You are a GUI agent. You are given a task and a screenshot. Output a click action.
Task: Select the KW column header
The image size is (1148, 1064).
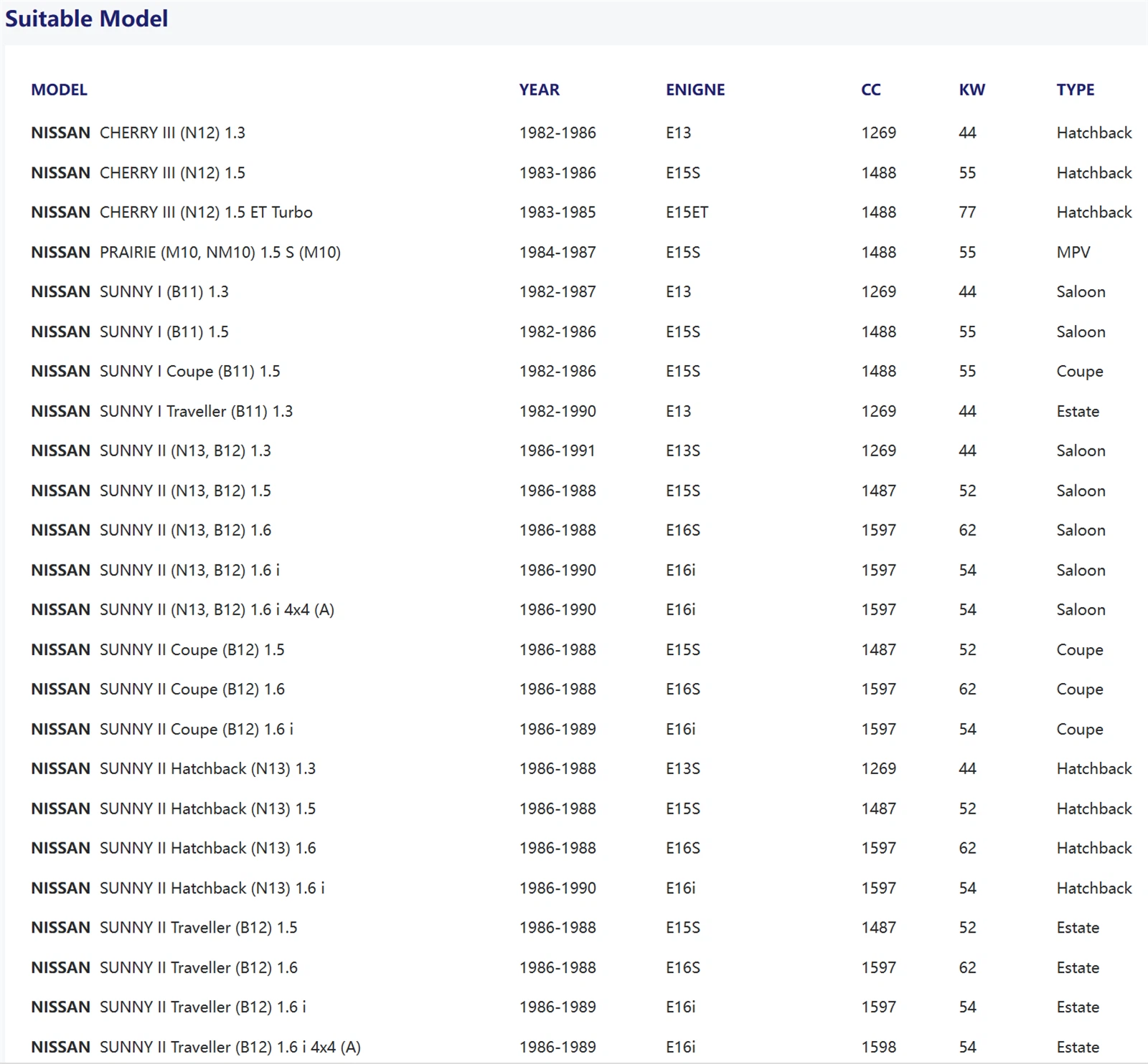pos(972,90)
